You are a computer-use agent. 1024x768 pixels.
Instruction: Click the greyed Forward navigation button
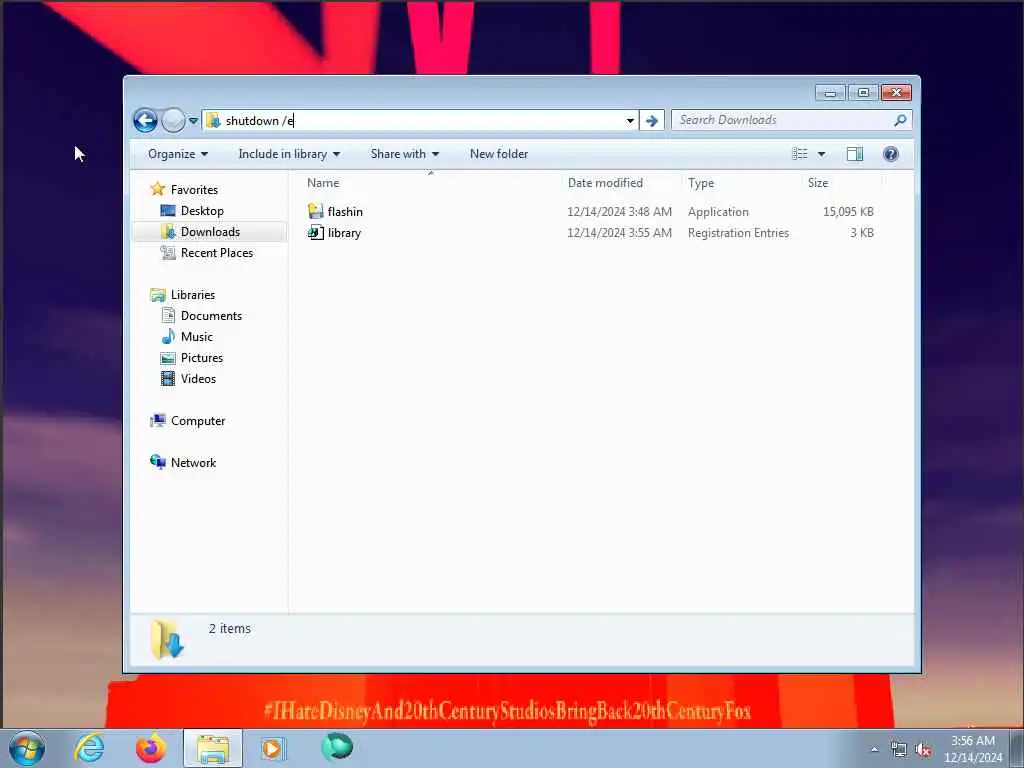tap(173, 120)
